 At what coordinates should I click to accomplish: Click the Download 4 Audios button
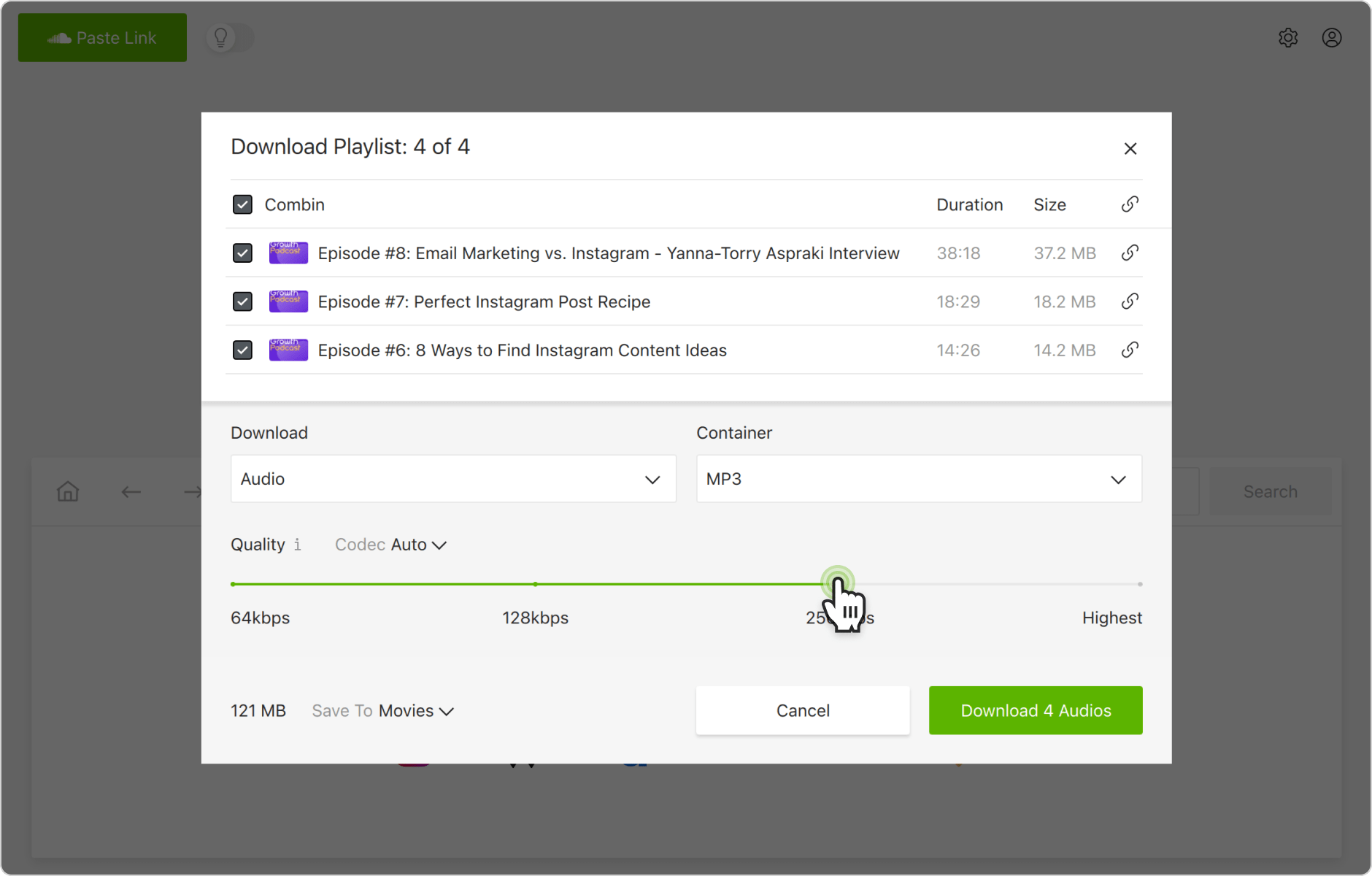pos(1035,710)
